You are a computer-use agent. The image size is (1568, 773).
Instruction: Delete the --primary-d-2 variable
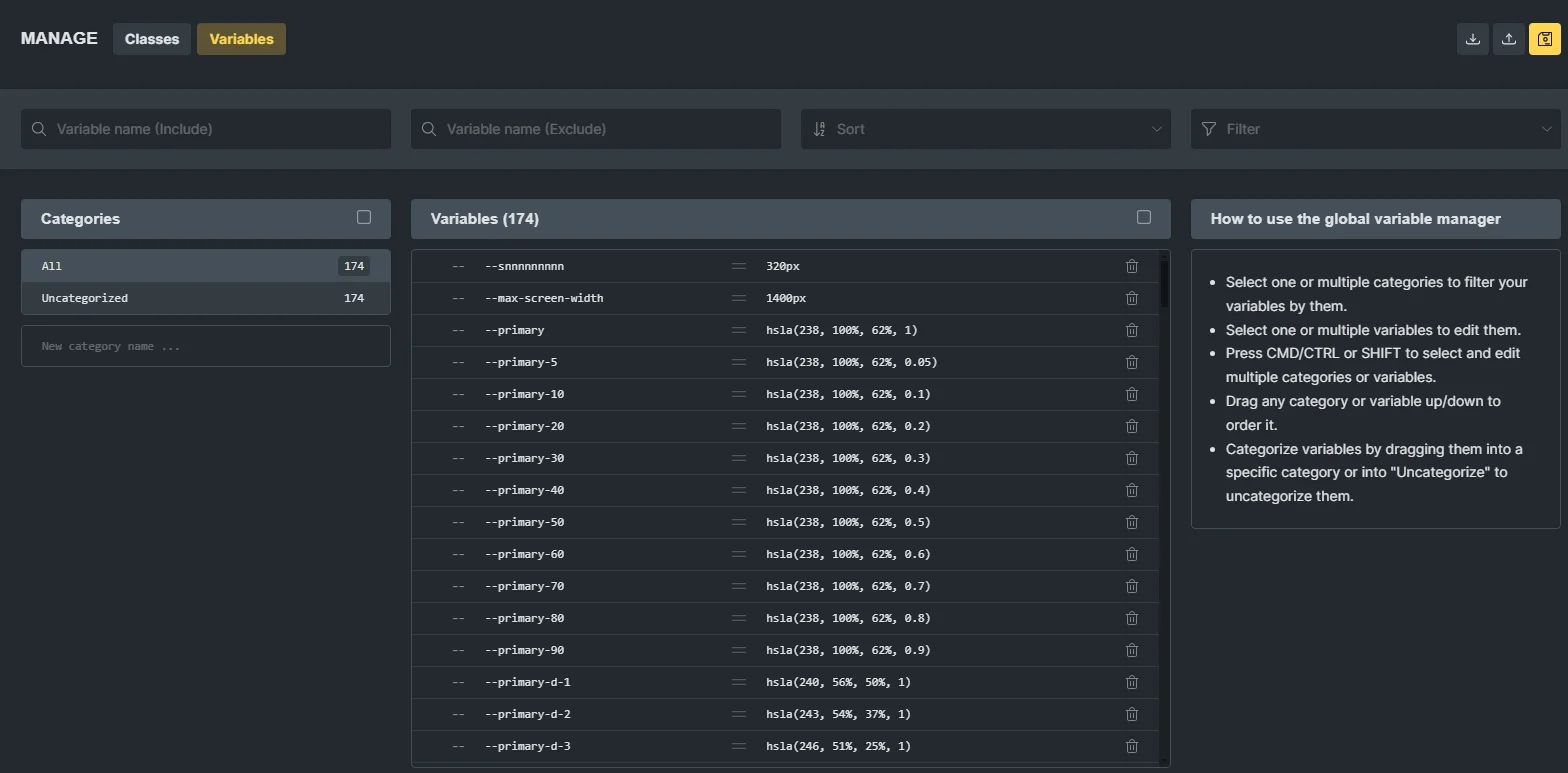point(1131,714)
